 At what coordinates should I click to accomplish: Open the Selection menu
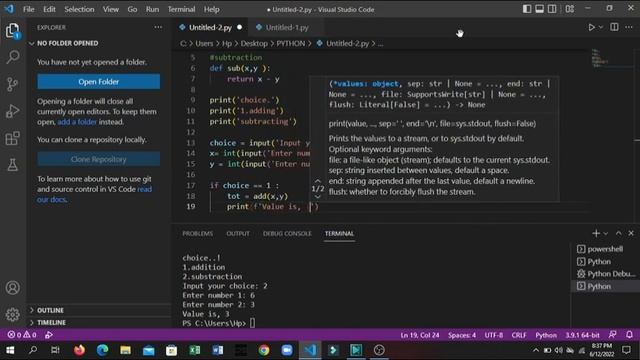tap(79, 9)
